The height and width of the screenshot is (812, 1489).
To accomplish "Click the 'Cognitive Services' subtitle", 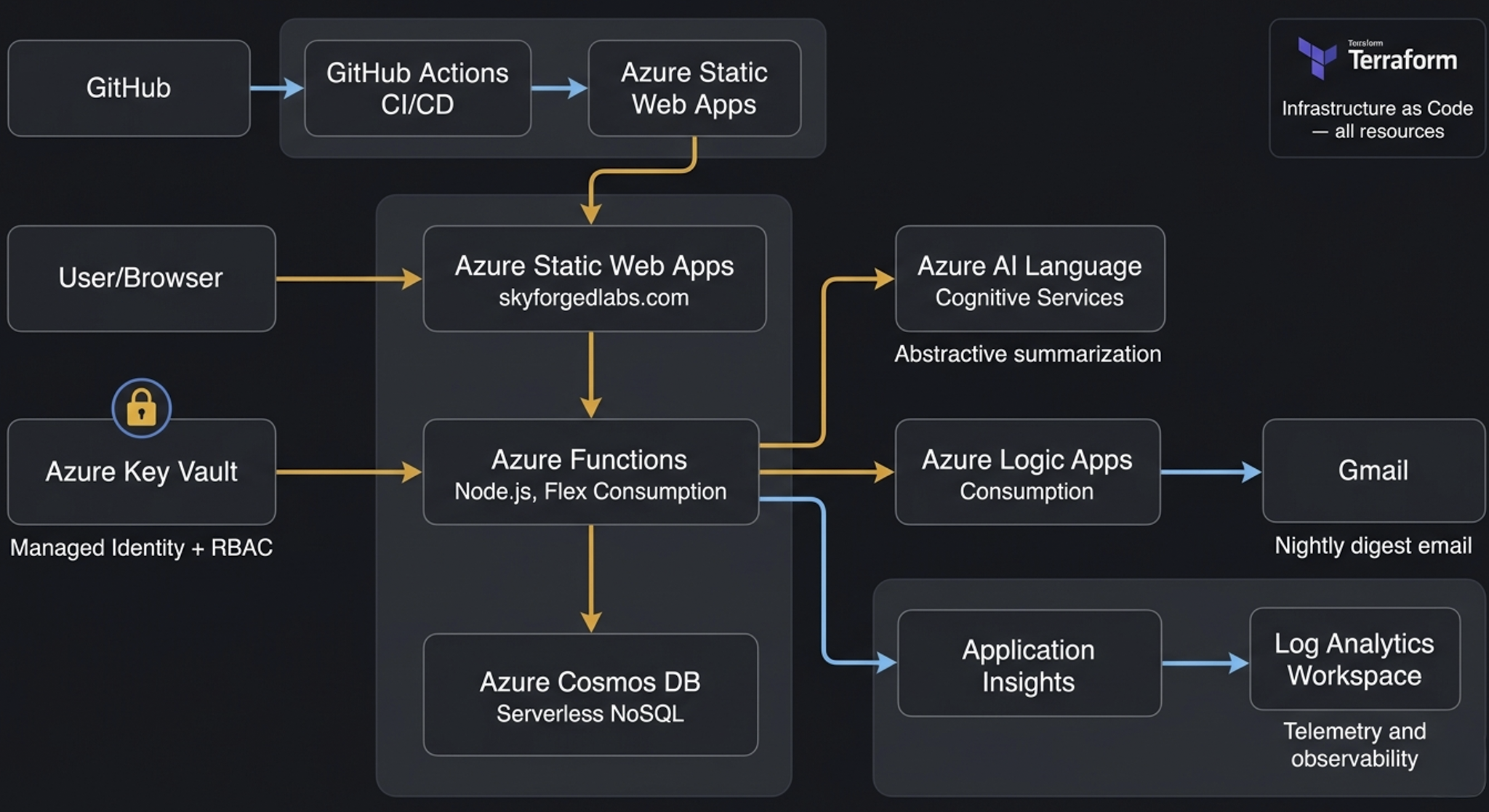I will coord(1030,298).
